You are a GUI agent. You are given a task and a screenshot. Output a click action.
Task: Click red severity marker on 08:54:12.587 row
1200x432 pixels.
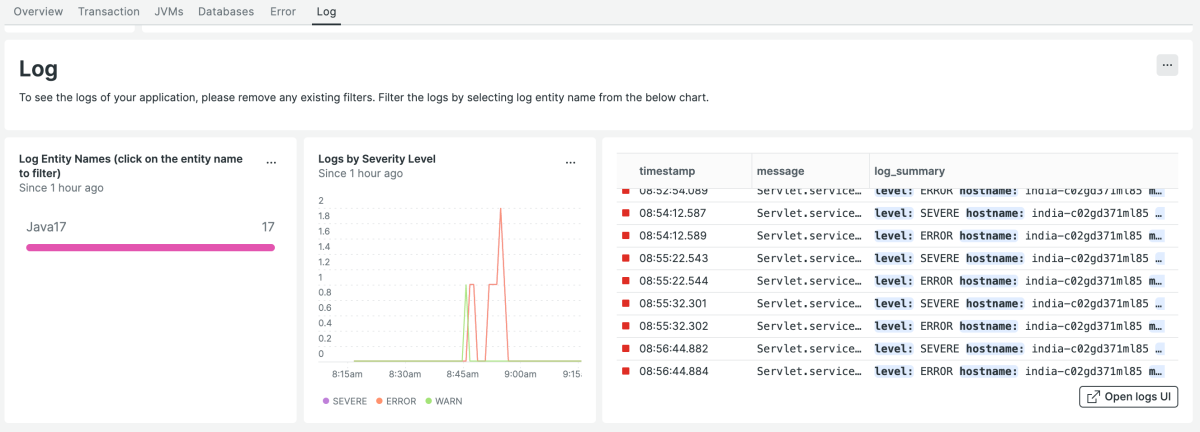pyautogui.click(x=627, y=213)
